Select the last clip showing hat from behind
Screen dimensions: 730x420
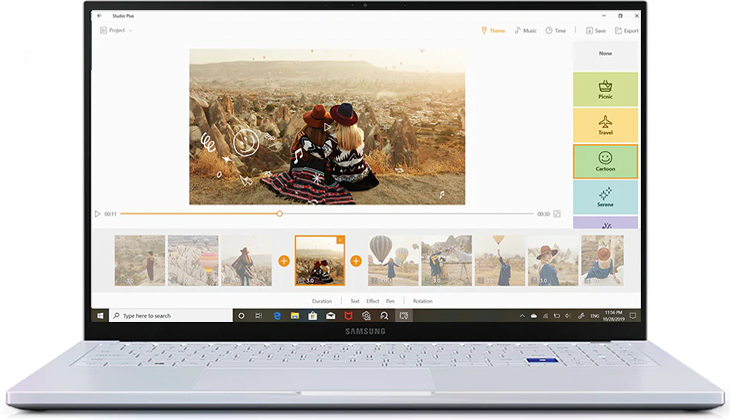point(602,260)
